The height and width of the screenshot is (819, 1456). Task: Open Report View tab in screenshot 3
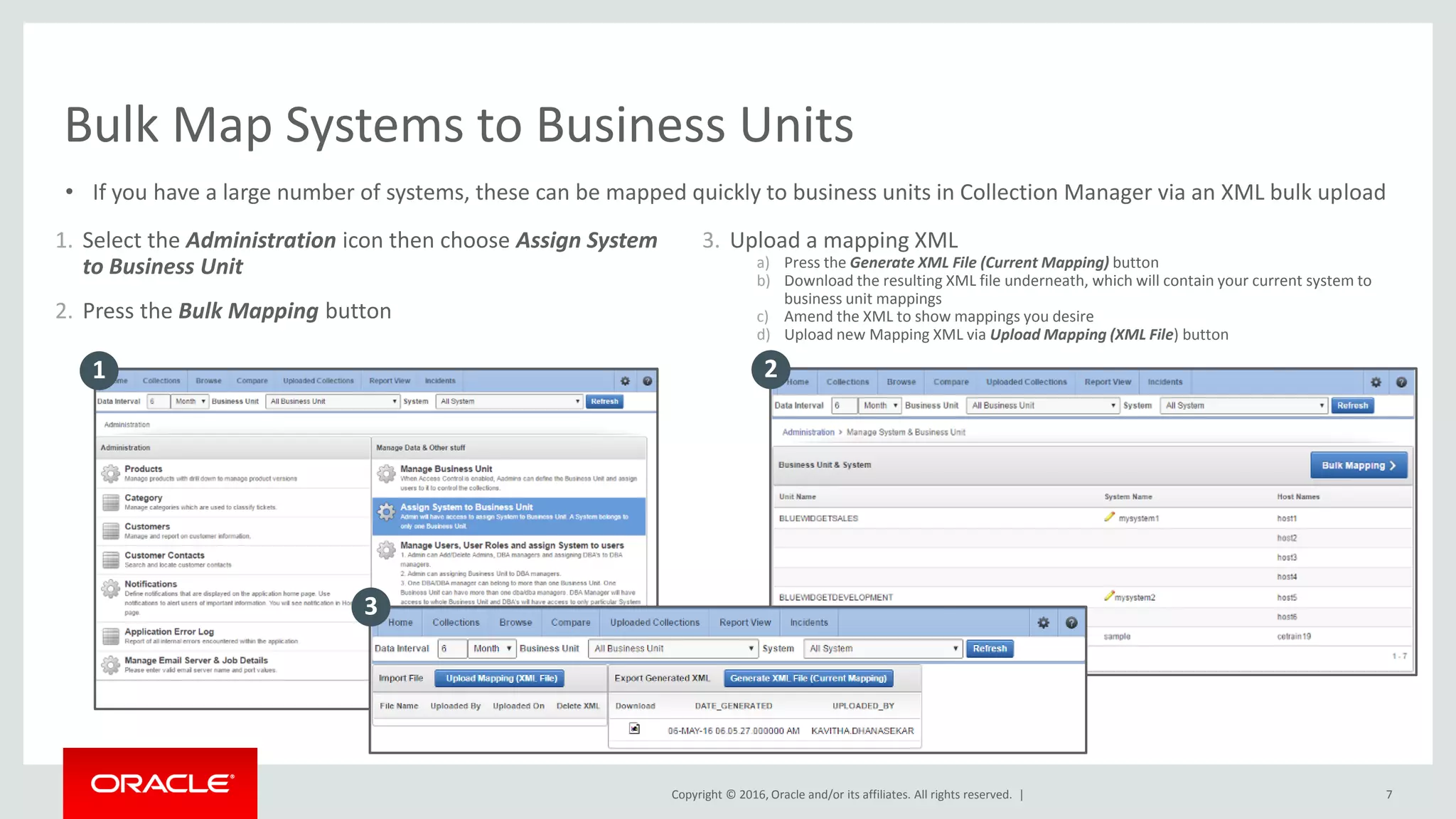tap(745, 623)
